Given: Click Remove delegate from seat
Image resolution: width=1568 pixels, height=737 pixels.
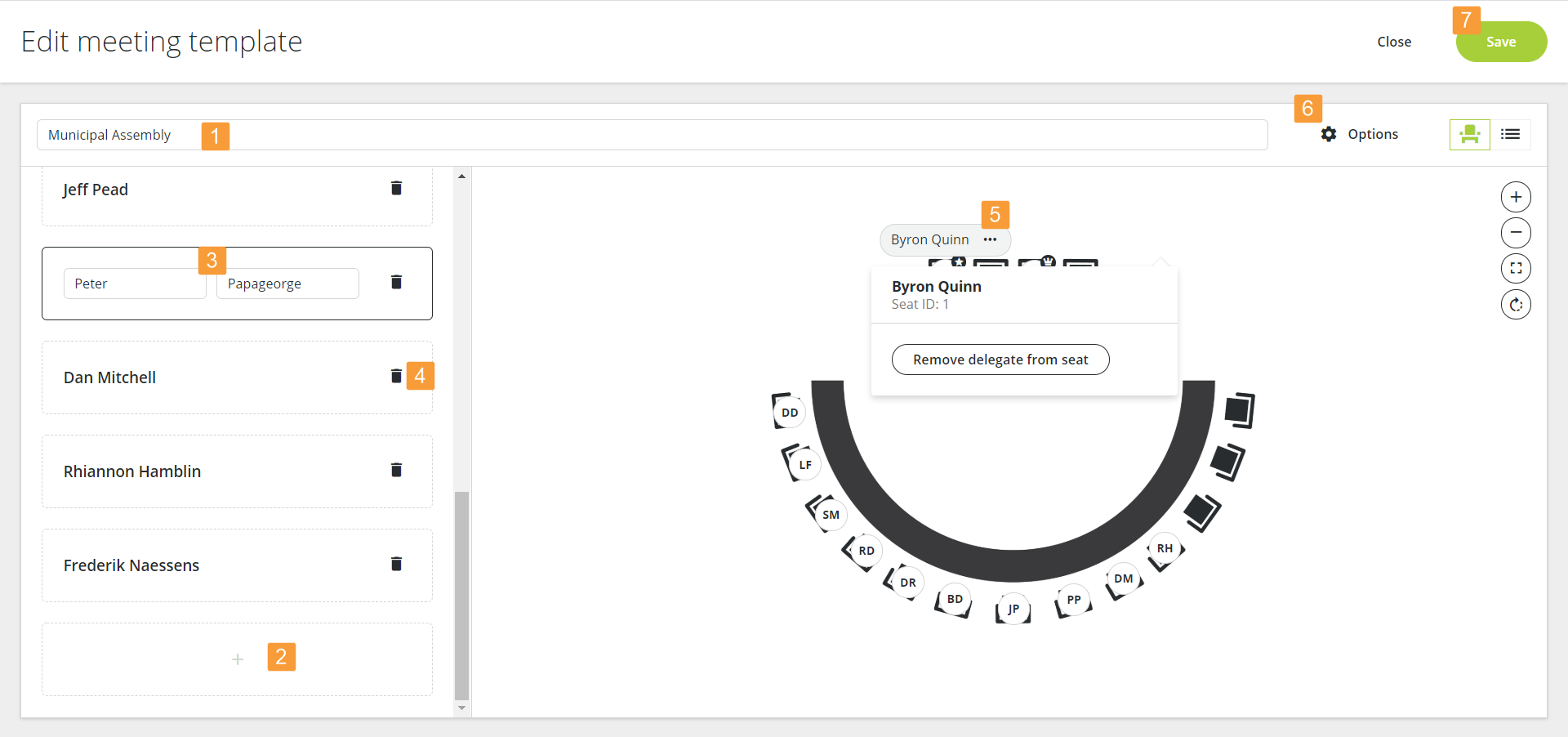Looking at the screenshot, I should pos(1000,360).
